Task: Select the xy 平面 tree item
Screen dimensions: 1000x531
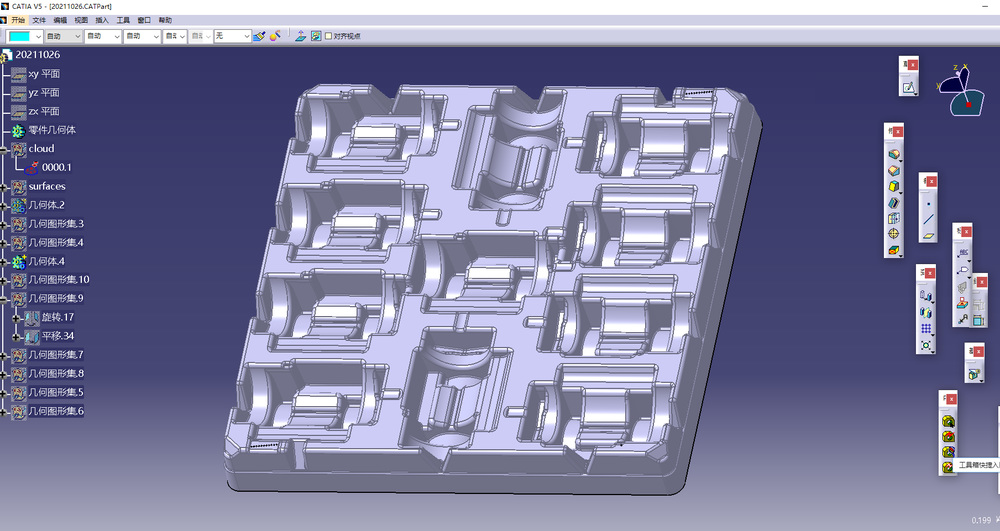Action: (x=44, y=74)
